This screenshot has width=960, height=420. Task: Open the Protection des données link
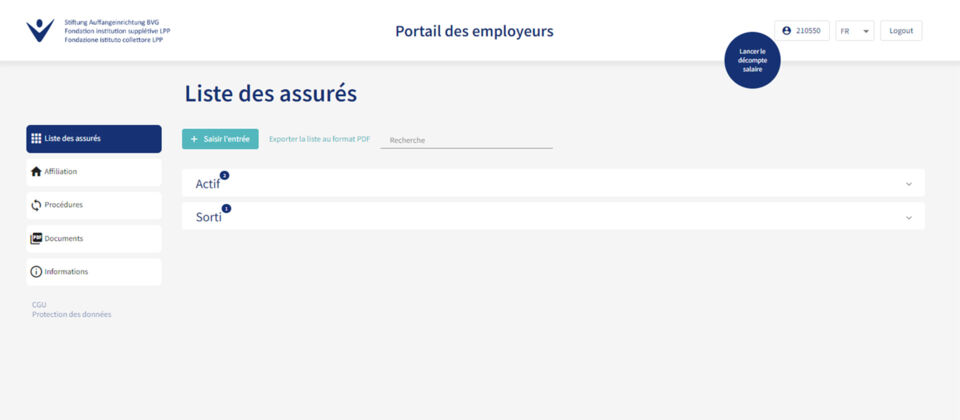point(71,314)
